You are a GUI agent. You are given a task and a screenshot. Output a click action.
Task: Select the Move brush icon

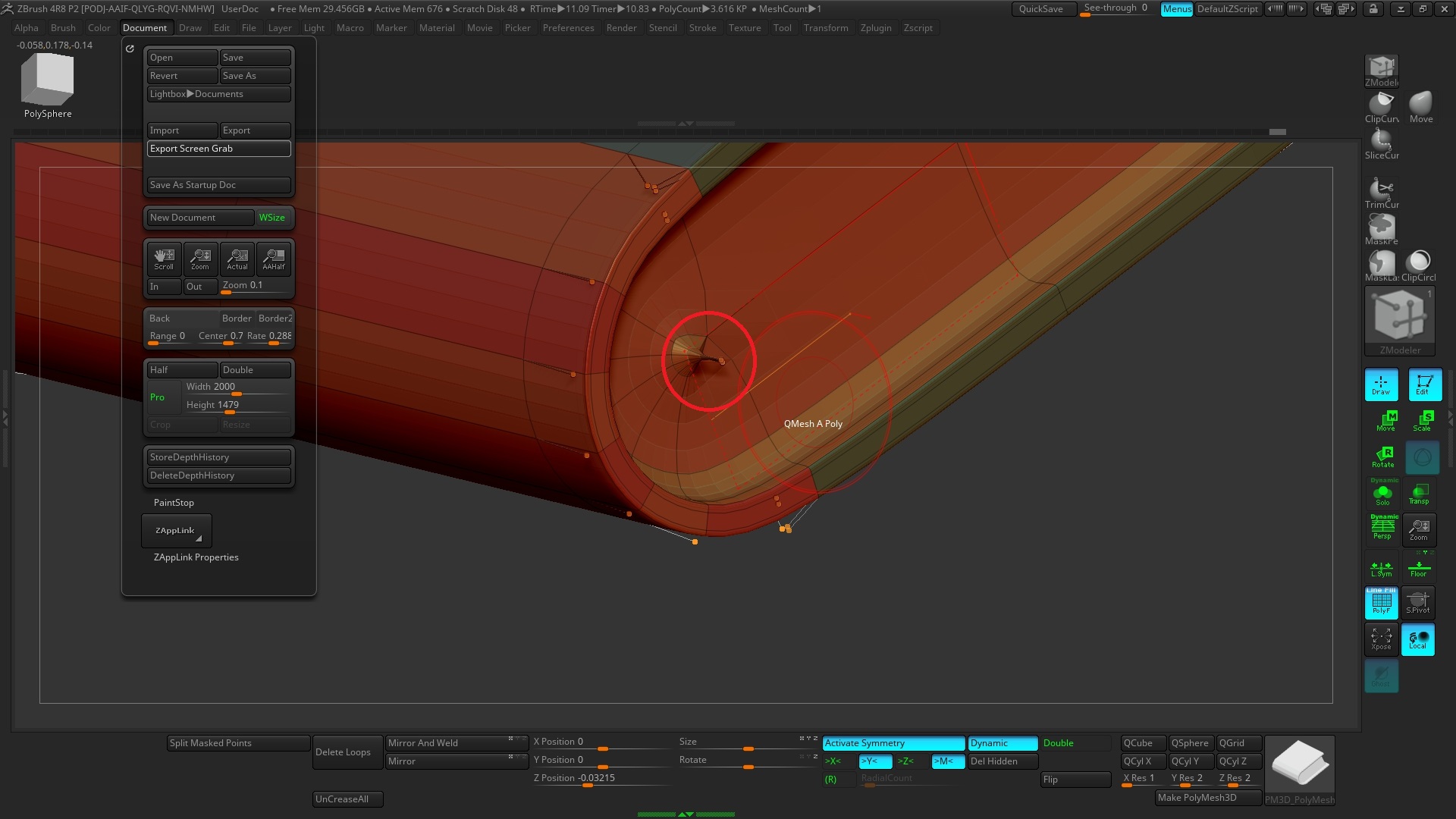[x=1420, y=108]
